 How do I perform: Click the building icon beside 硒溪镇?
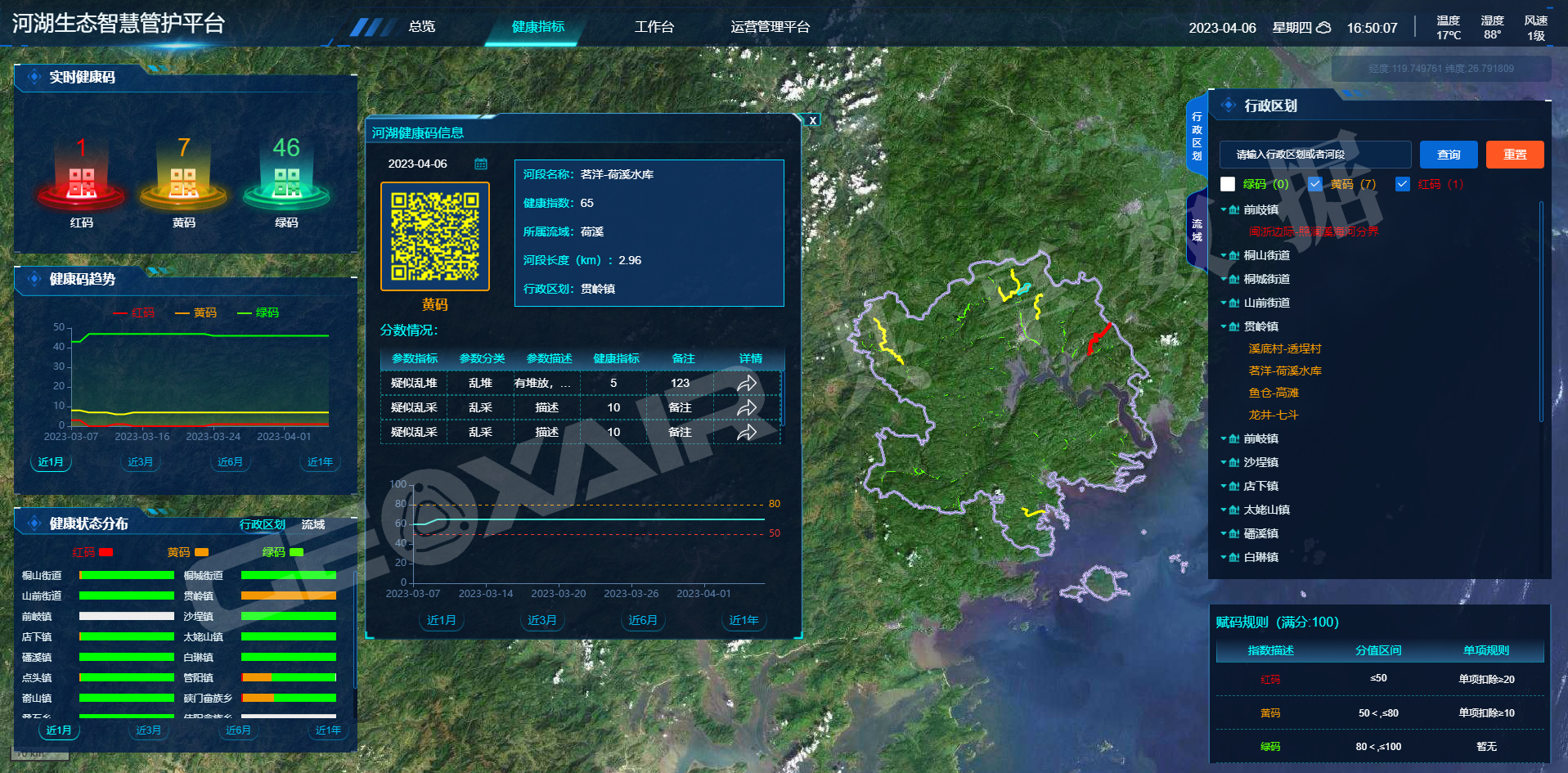click(x=1233, y=533)
